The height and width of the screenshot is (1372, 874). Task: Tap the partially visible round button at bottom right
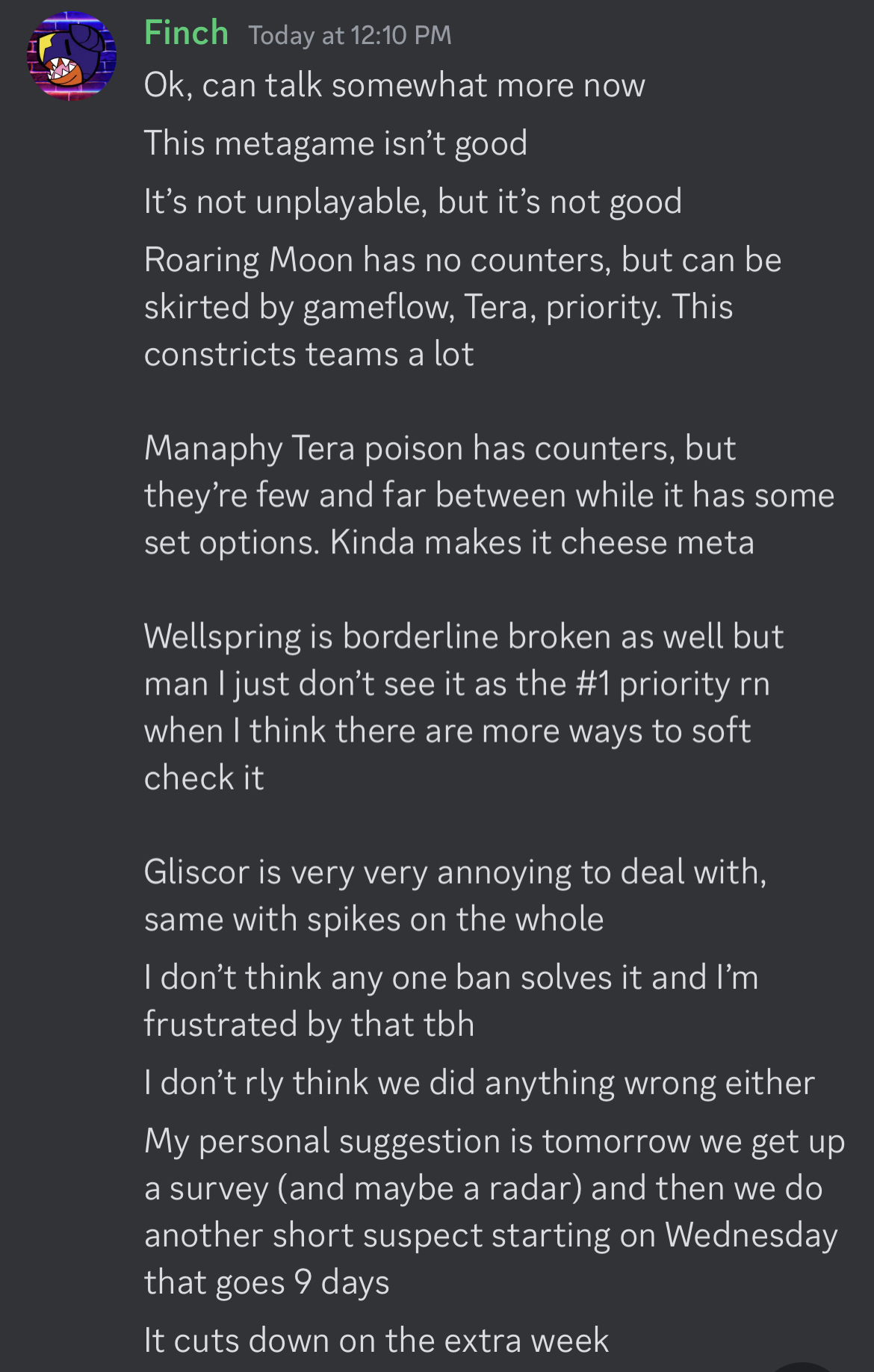807,1366
